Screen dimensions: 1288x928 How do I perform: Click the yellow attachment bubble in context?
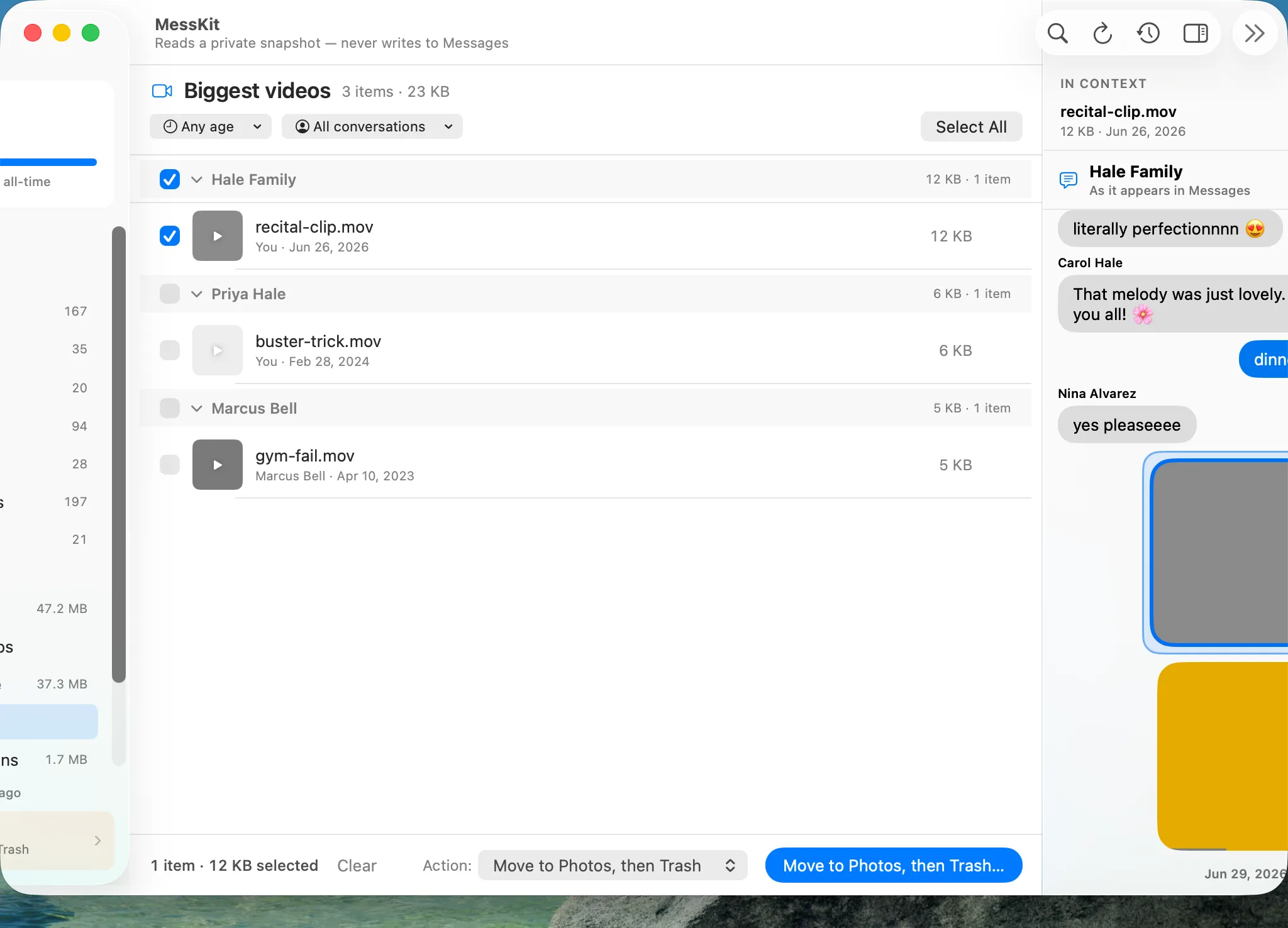pos(1223,756)
